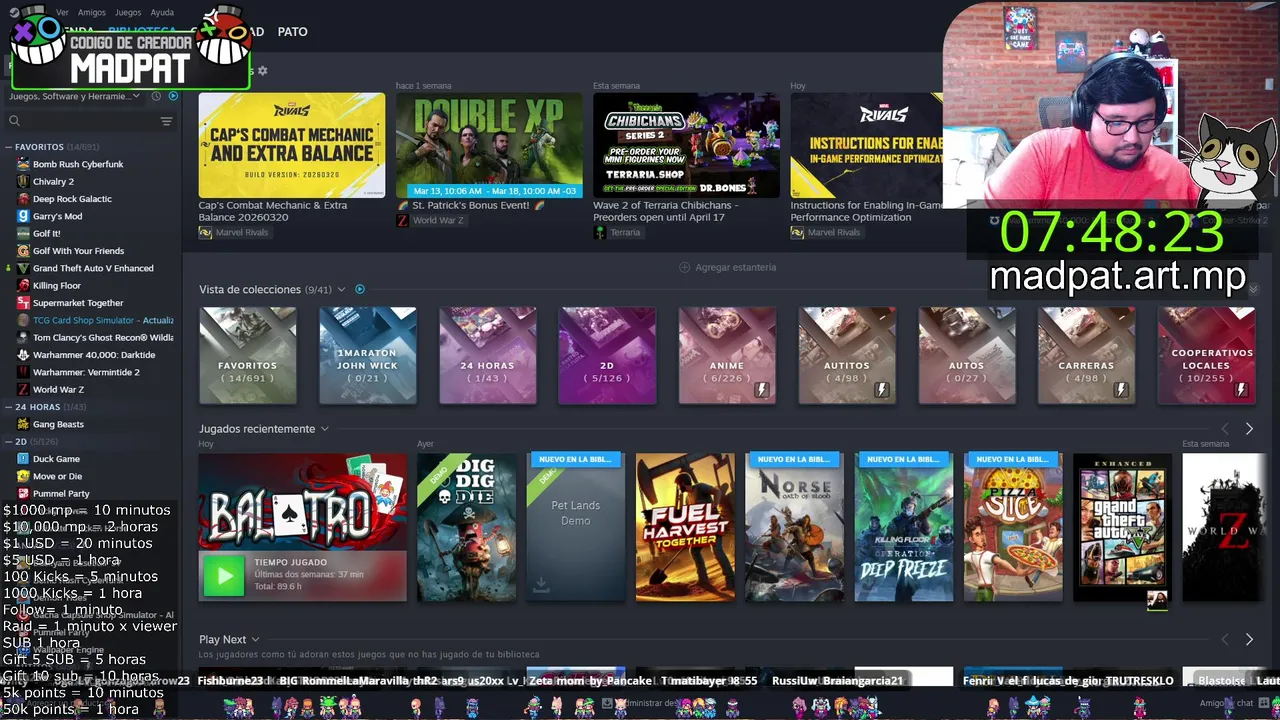Image resolution: width=1280 pixels, height=720 pixels.
Task: Toggle play filter beside Vista de colecciones
Action: 360,289
